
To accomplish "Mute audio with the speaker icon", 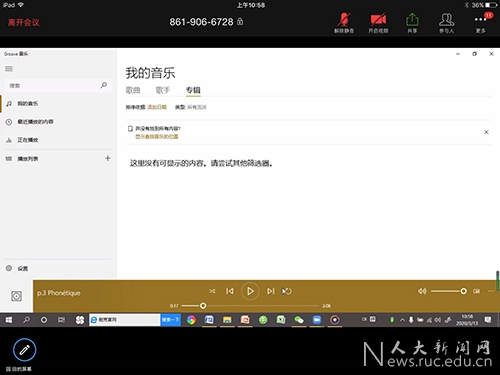I will [x=422, y=291].
